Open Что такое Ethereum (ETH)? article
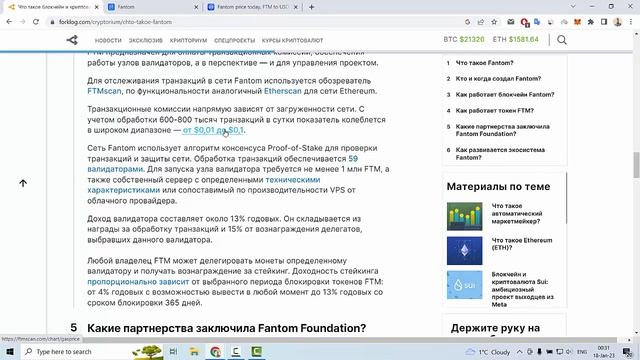The image size is (640, 360). tap(522, 244)
